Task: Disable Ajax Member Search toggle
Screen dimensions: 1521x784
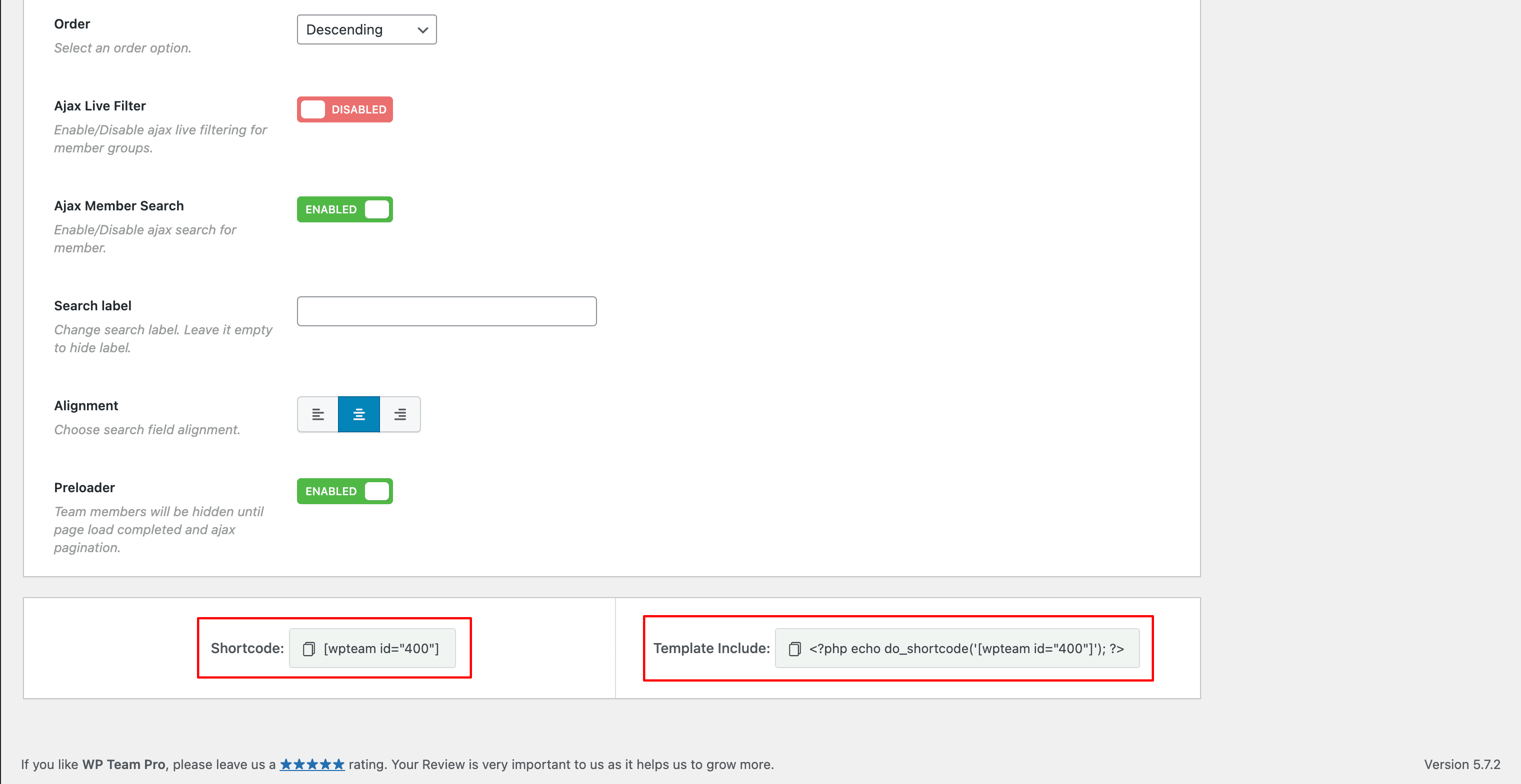Action: click(345, 209)
